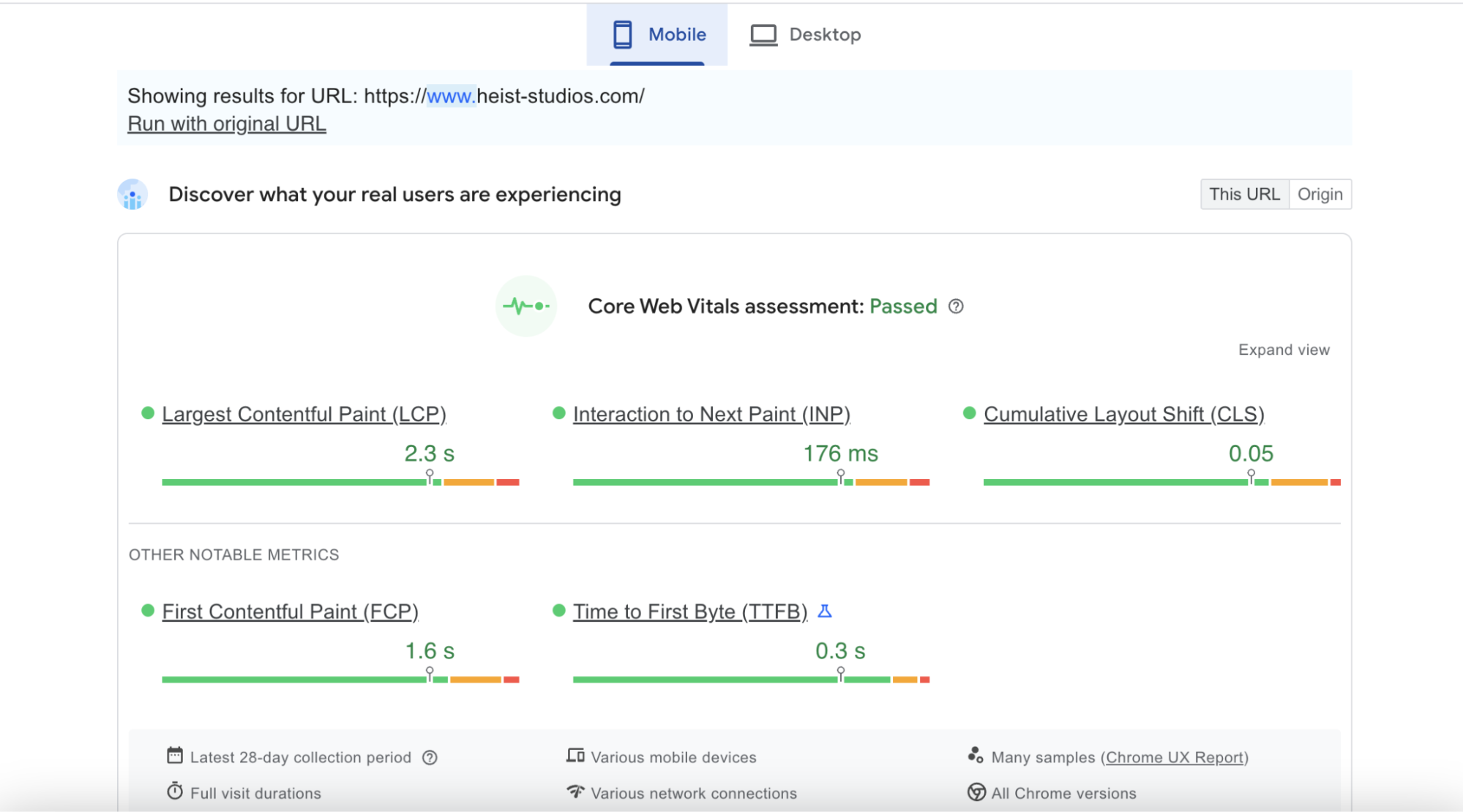Click the mobile phone icon
1463x812 pixels.
click(x=622, y=34)
